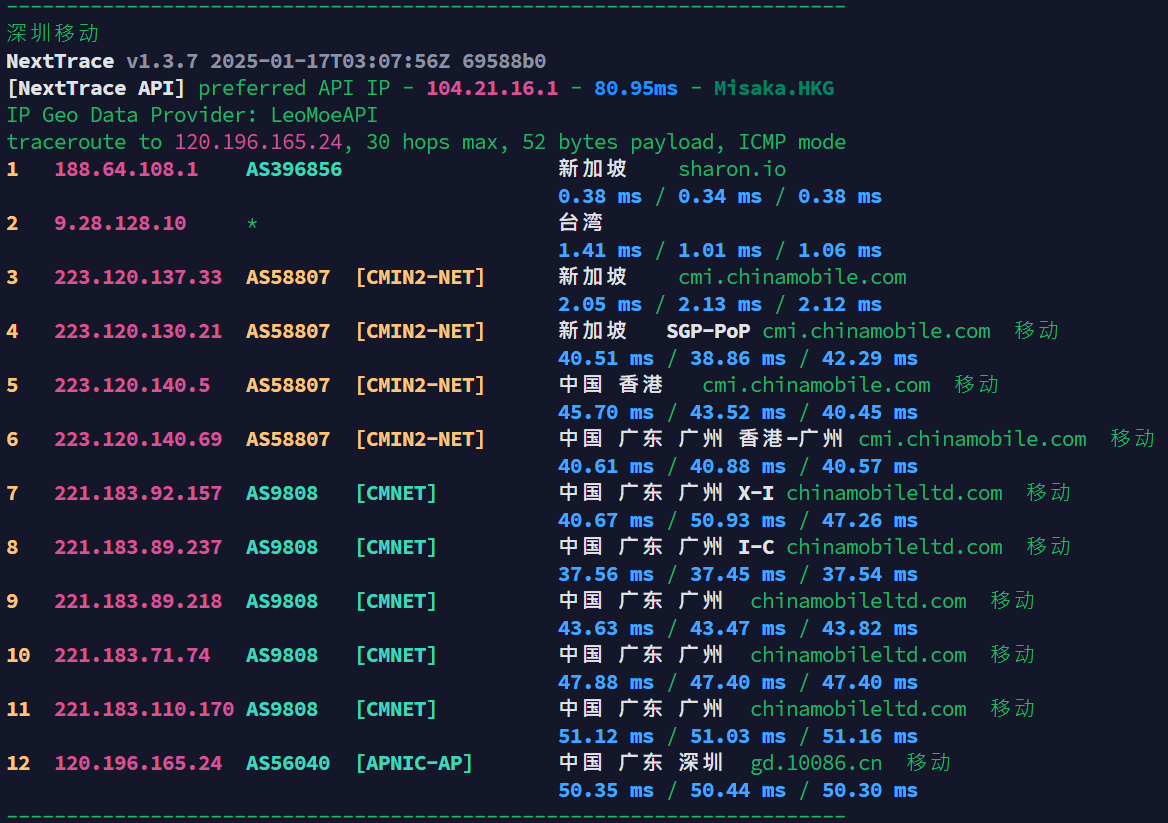Click the [APNIC-AP] label
1168x823 pixels.
[414, 763]
